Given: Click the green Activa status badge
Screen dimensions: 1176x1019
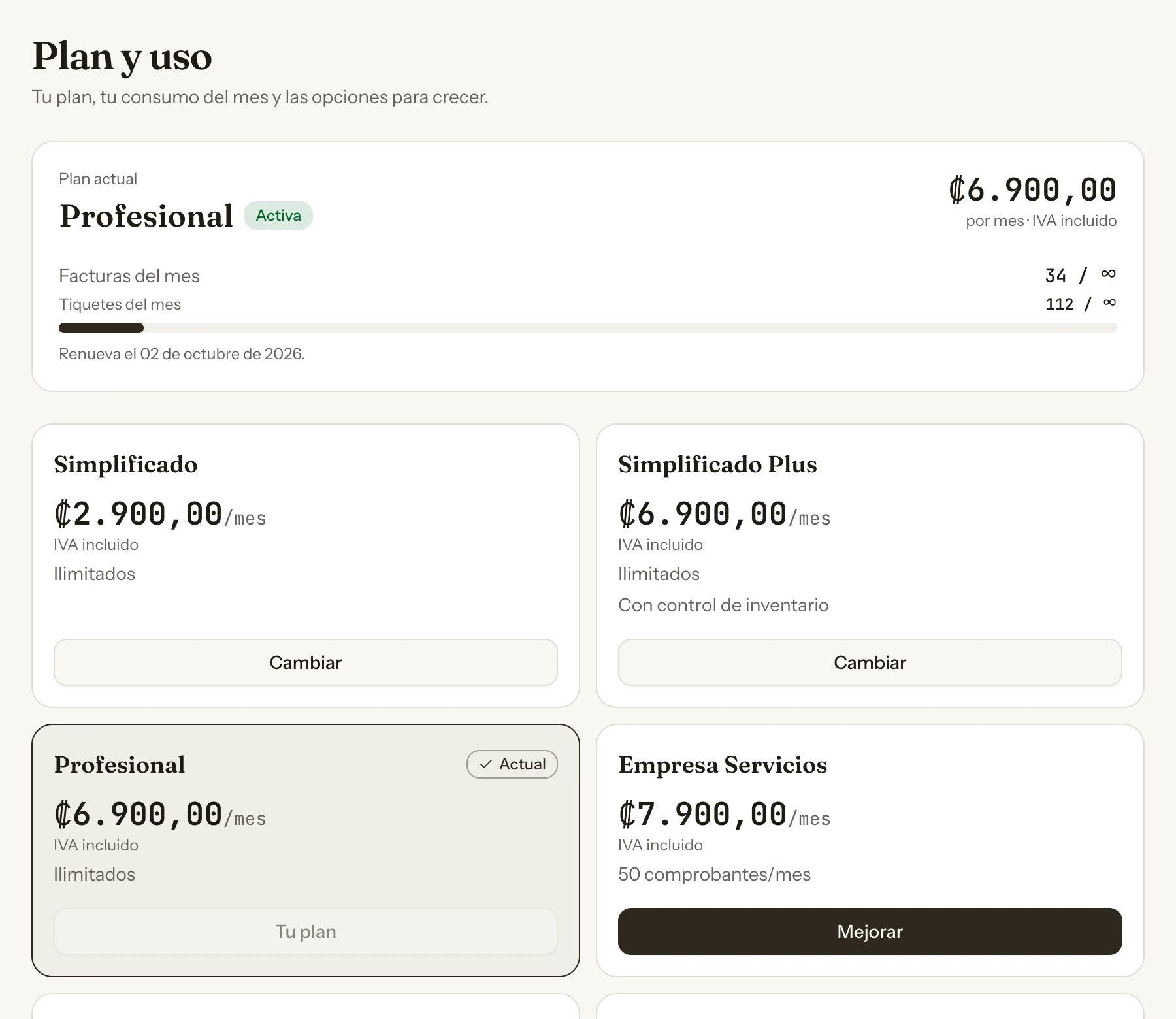Looking at the screenshot, I should tap(278, 216).
